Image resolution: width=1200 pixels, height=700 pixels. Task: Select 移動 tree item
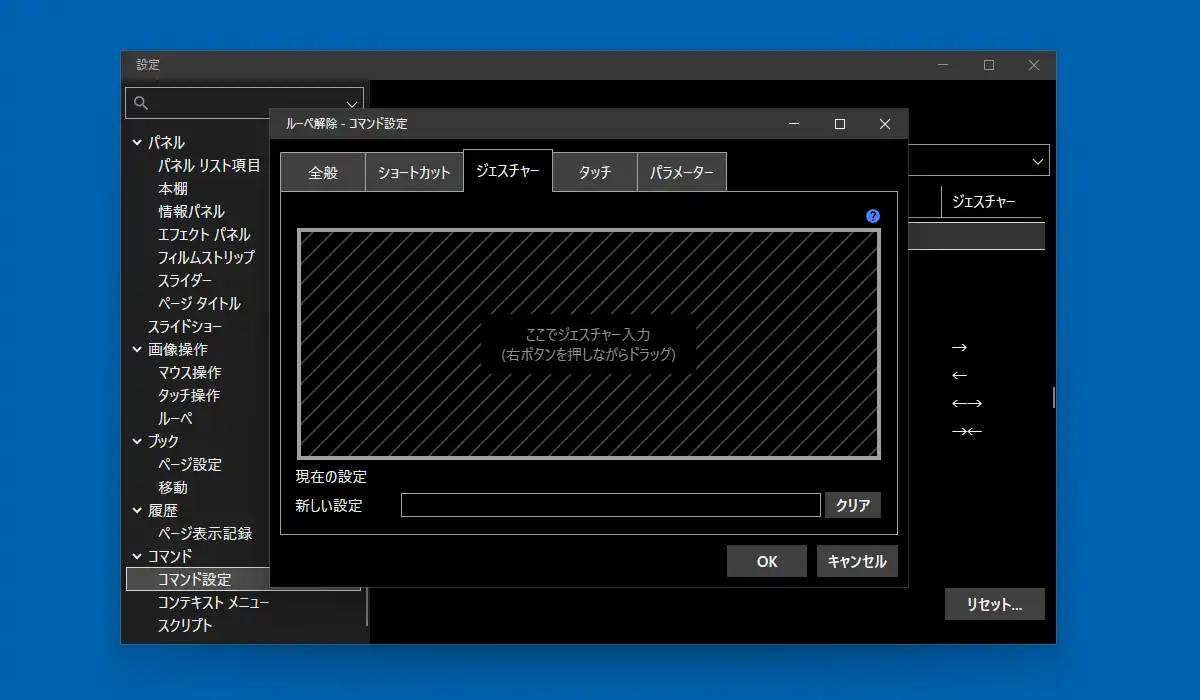(x=173, y=488)
